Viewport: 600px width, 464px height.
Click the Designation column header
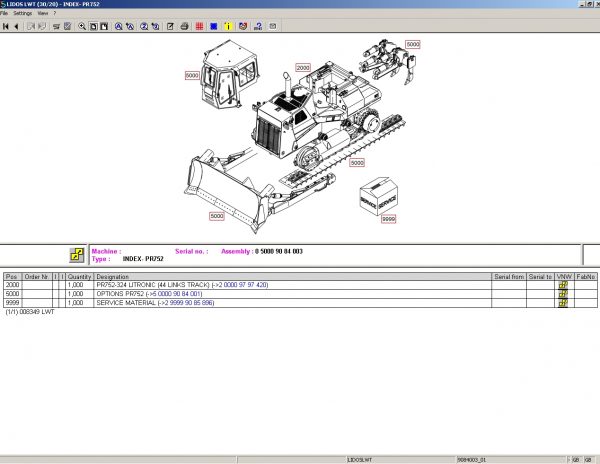tap(112, 276)
